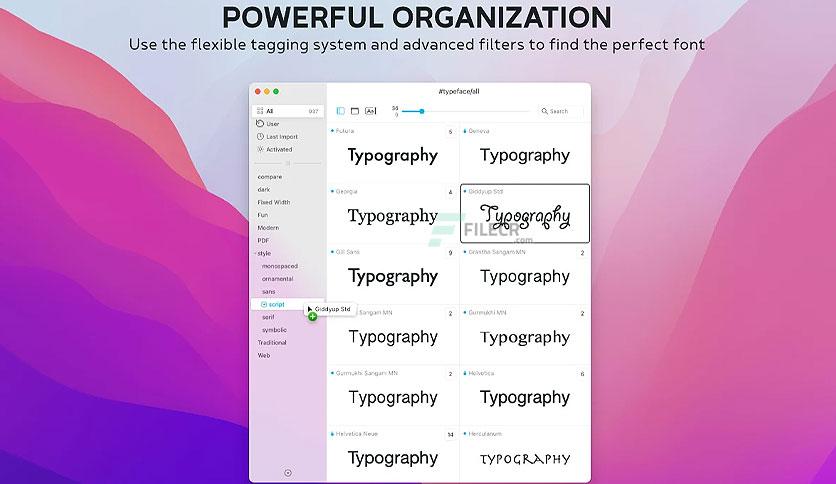Click the 937 font count beside All

click(314, 111)
